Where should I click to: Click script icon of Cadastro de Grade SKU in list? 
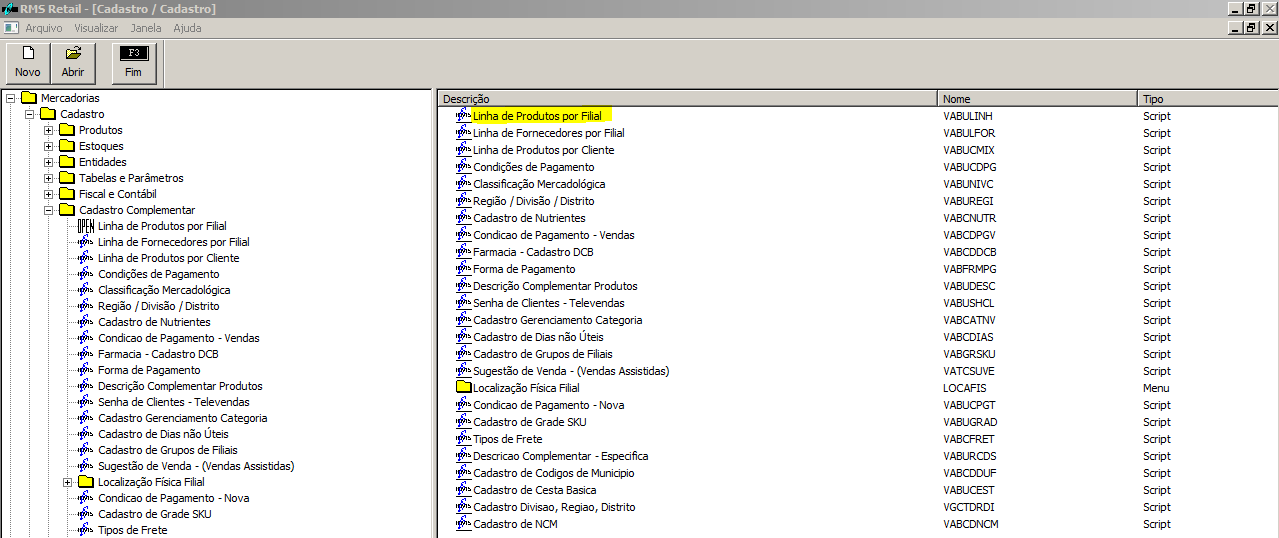coord(463,422)
